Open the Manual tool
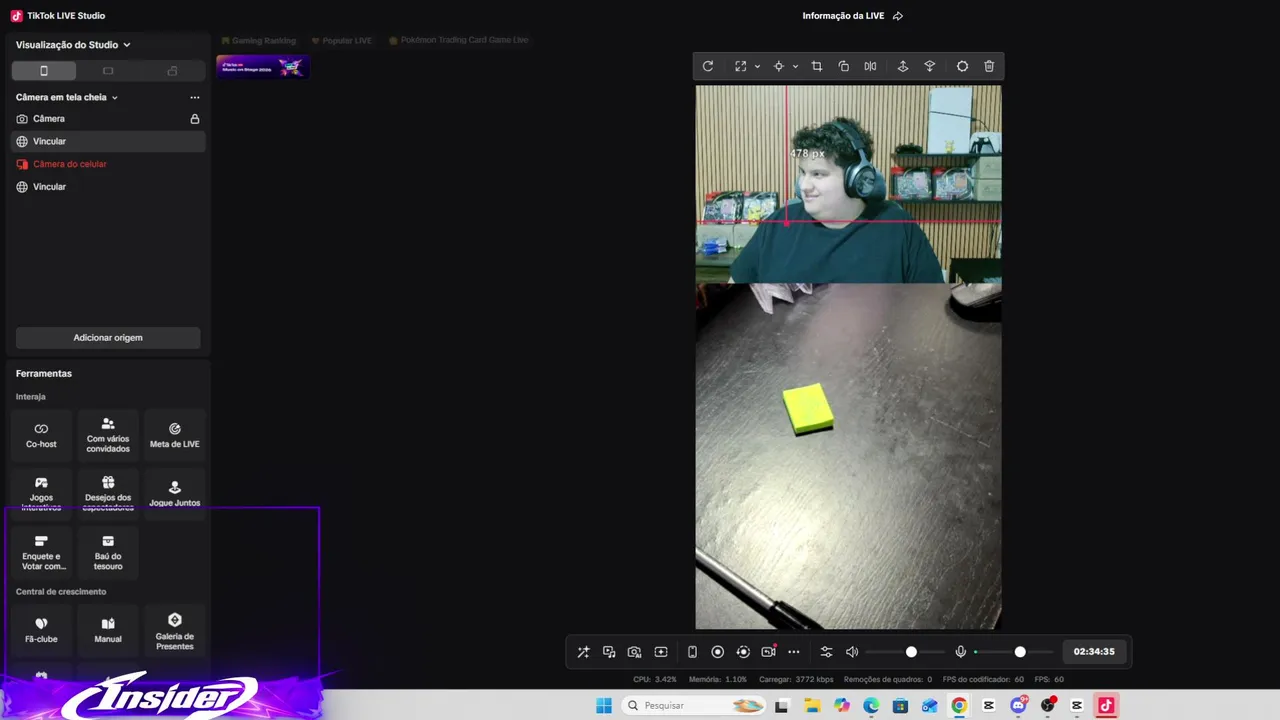This screenshot has height=720, width=1280. pyautogui.click(x=108, y=630)
